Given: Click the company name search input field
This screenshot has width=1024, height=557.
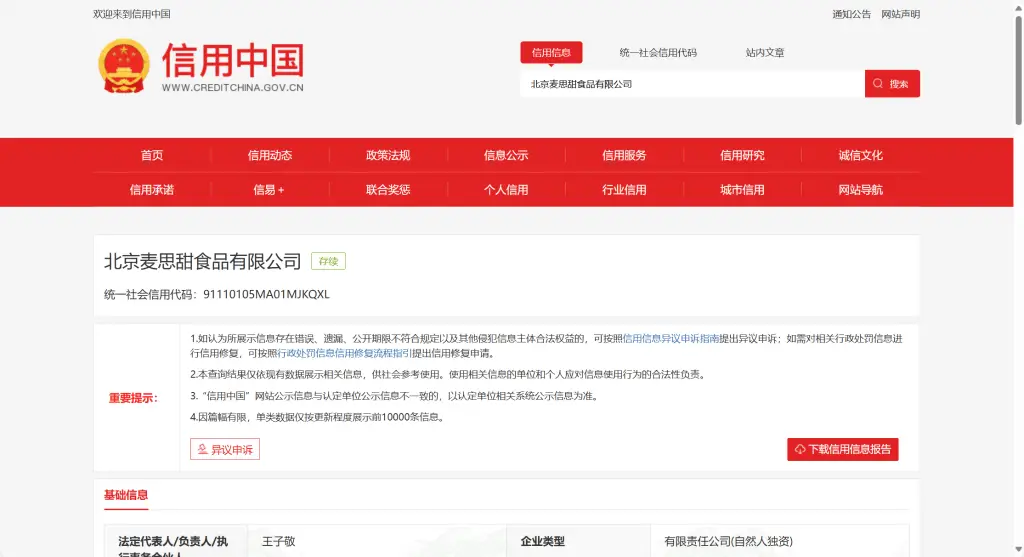Looking at the screenshot, I should pyautogui.click(x=690, y=84).
